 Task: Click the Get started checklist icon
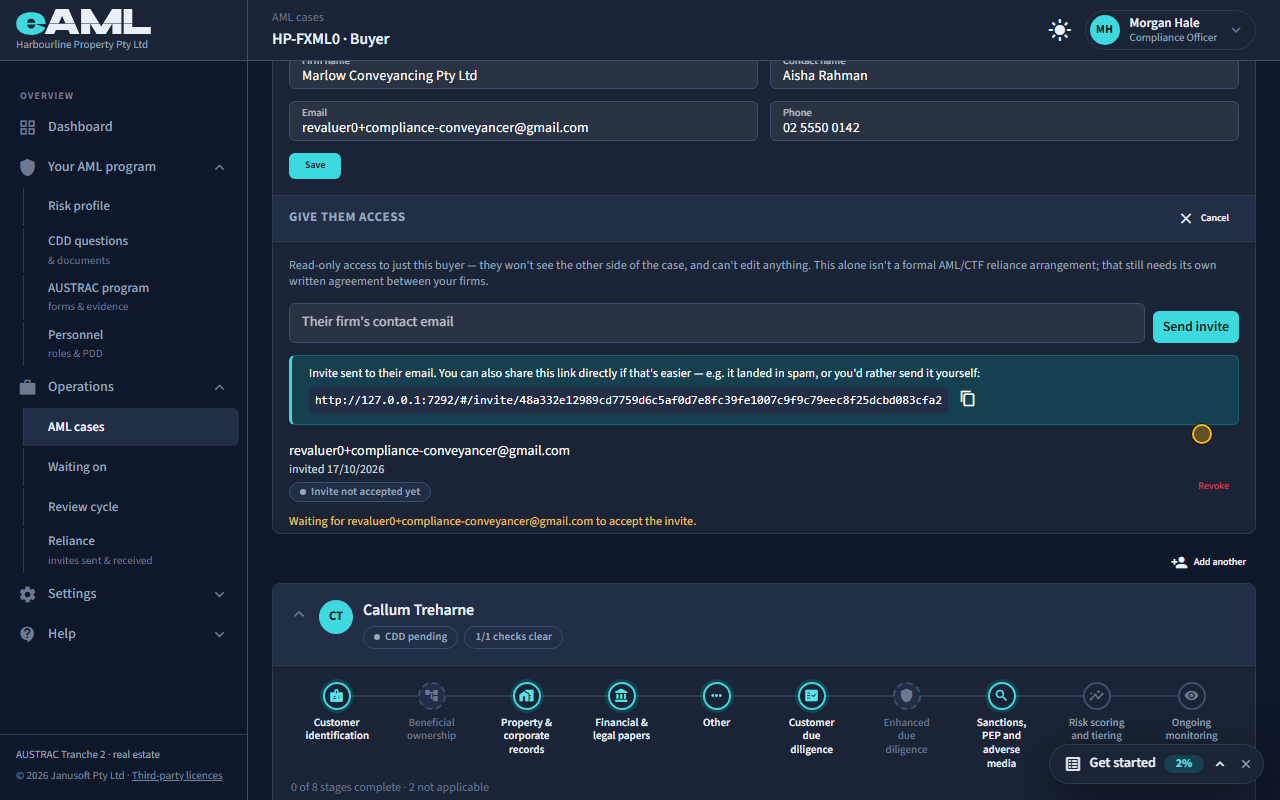(x=1073, y=763)
